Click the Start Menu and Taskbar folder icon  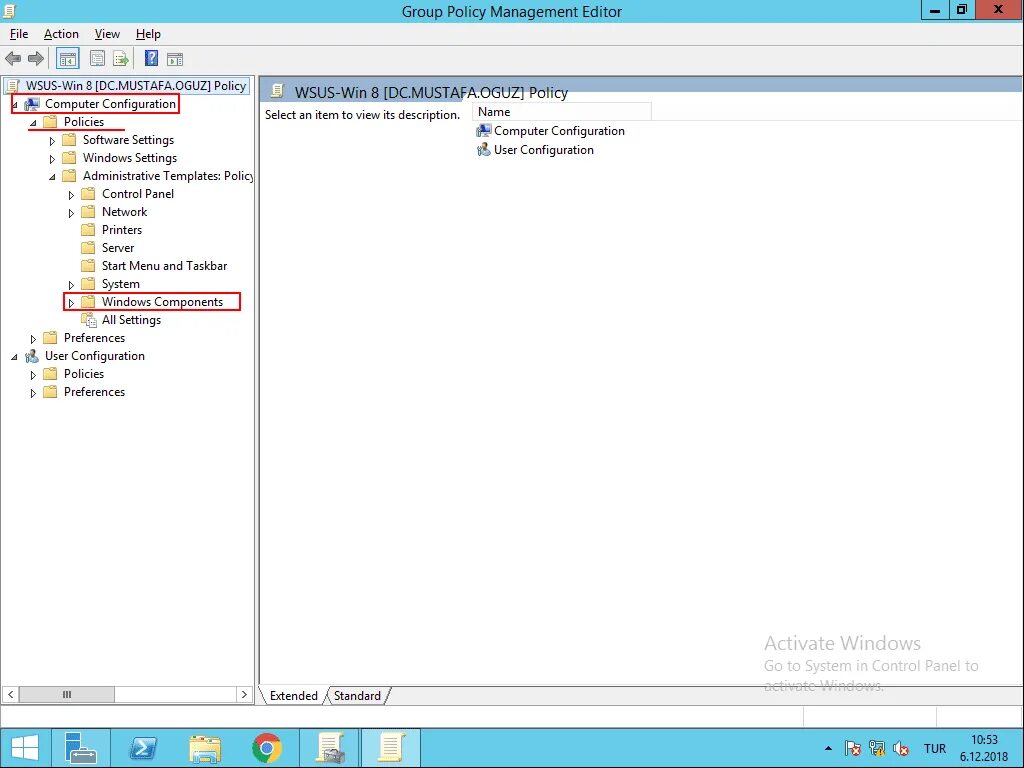pyautogui.click(x=88, y=266)
